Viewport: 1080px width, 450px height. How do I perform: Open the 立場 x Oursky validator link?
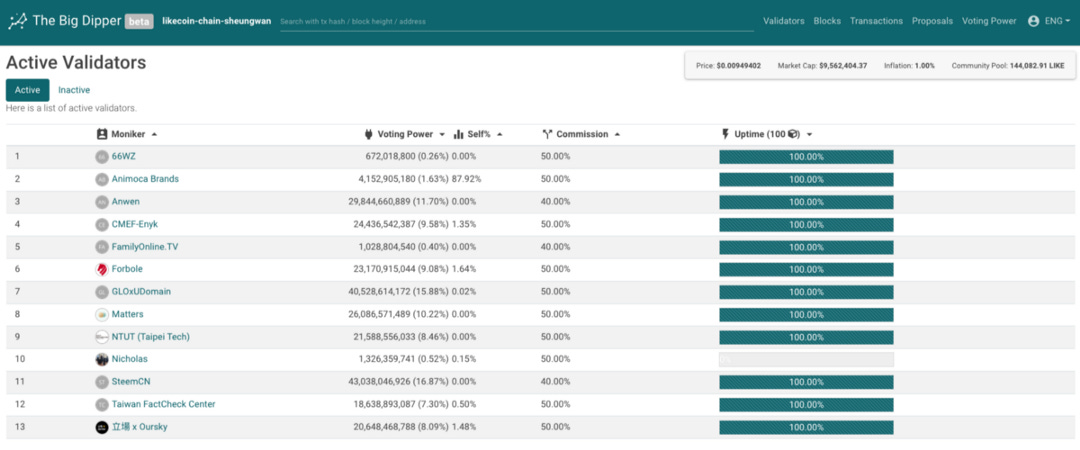pyautogui.click(x=139, y=427)
